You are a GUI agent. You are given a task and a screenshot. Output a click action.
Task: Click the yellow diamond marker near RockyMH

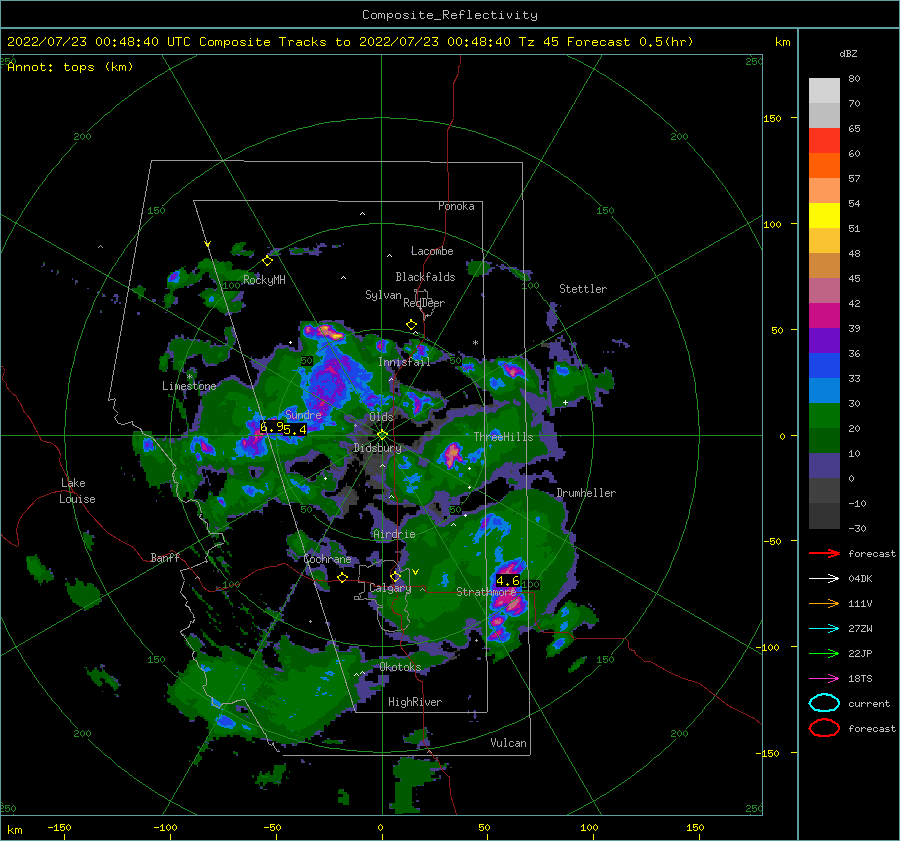[x=267, y=261]
